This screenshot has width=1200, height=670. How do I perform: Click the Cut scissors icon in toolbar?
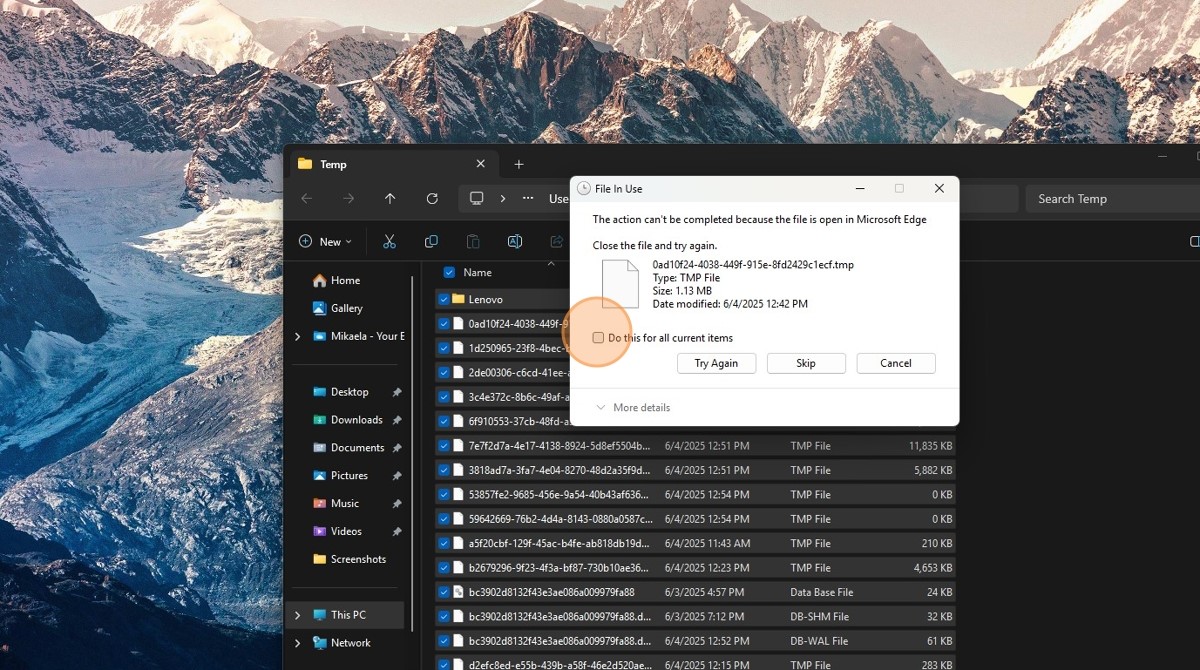click(x=390, y=242)
